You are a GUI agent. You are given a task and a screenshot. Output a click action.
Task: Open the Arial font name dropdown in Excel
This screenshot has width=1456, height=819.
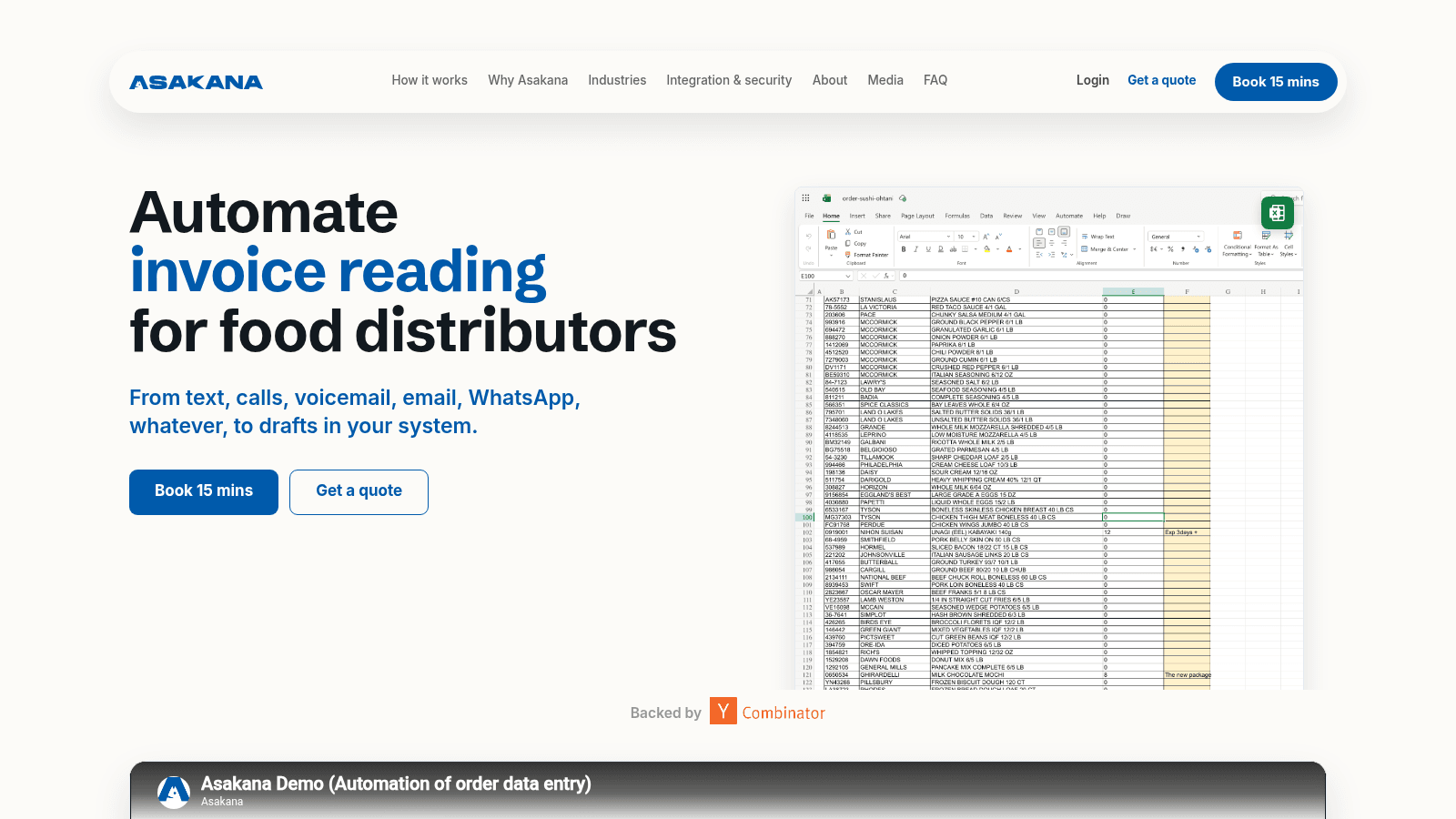click(948, 237)
